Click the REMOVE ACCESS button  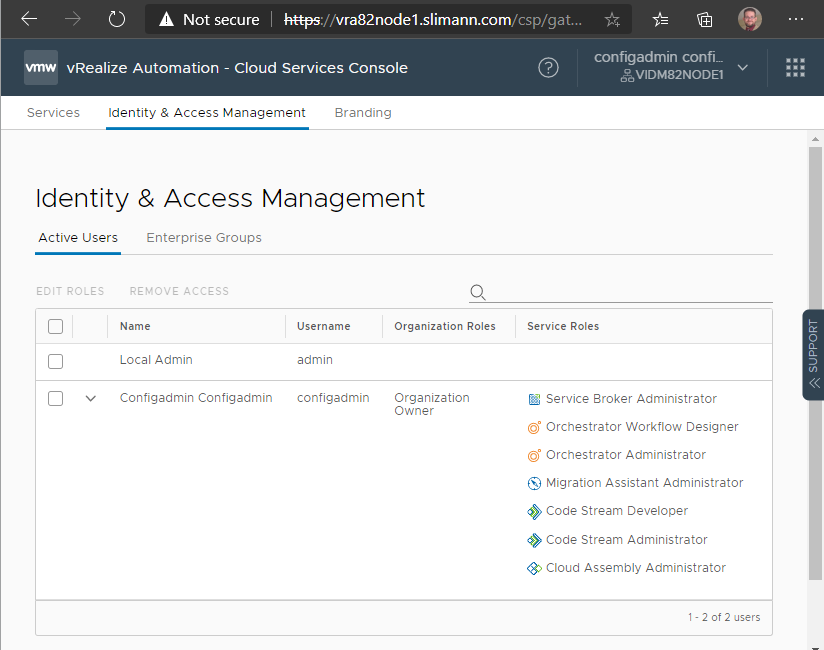click(x=179, y=291)
